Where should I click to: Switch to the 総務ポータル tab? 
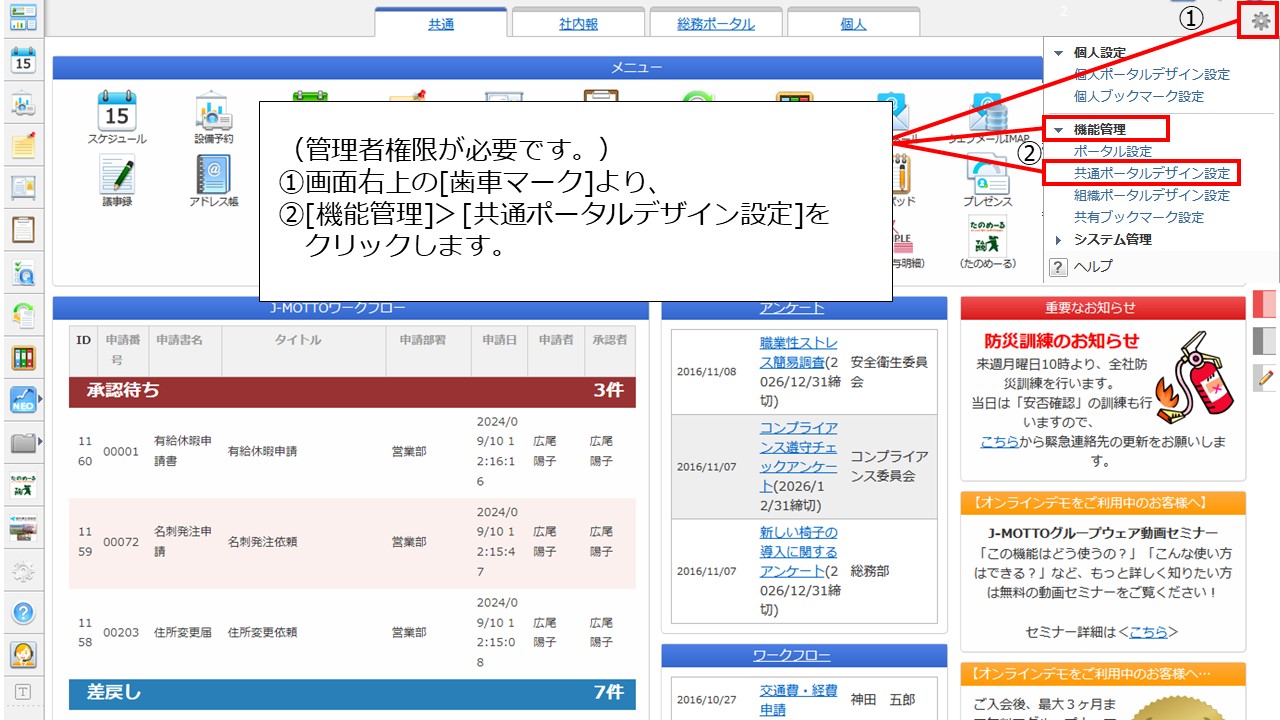tap(716, 24)
